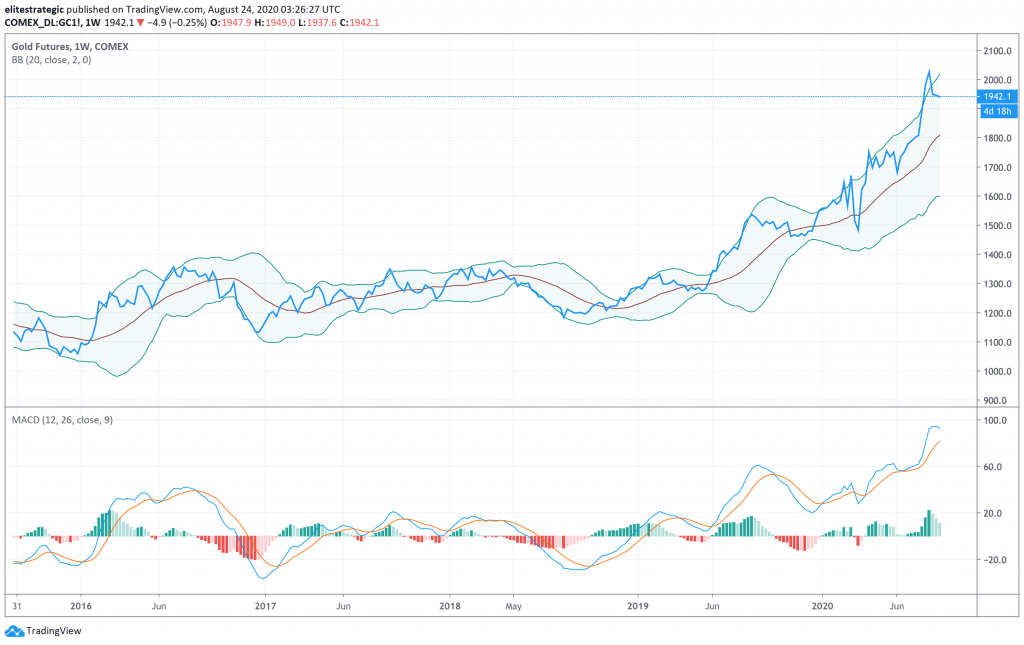1024x645 pixels.
Task: Select the 'Gold Futures, 1W, COMEX' chart title
Action: 70,46
